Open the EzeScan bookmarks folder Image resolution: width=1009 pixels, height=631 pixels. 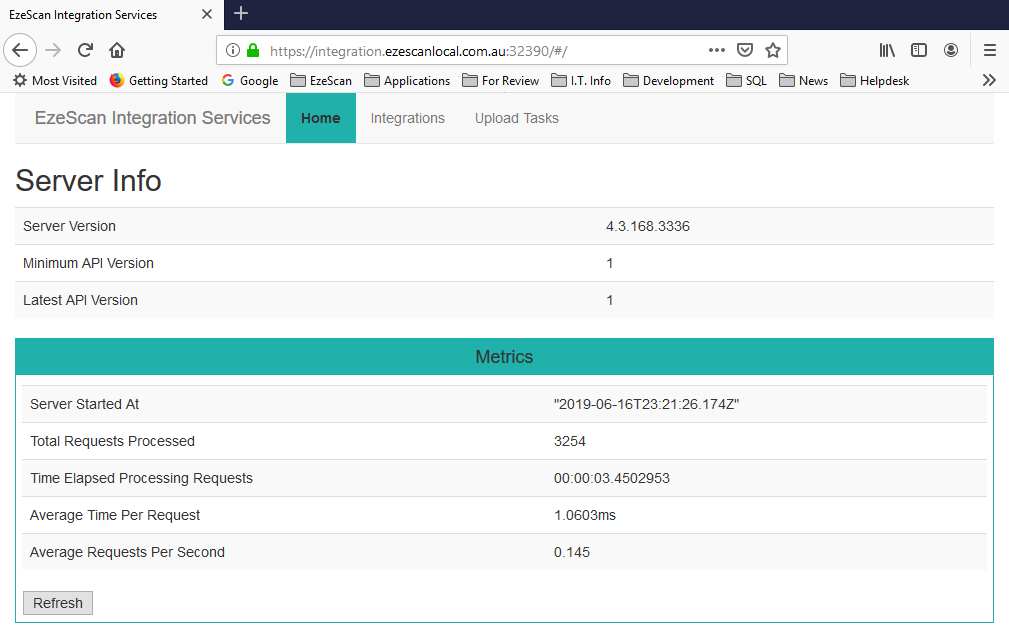321,80
